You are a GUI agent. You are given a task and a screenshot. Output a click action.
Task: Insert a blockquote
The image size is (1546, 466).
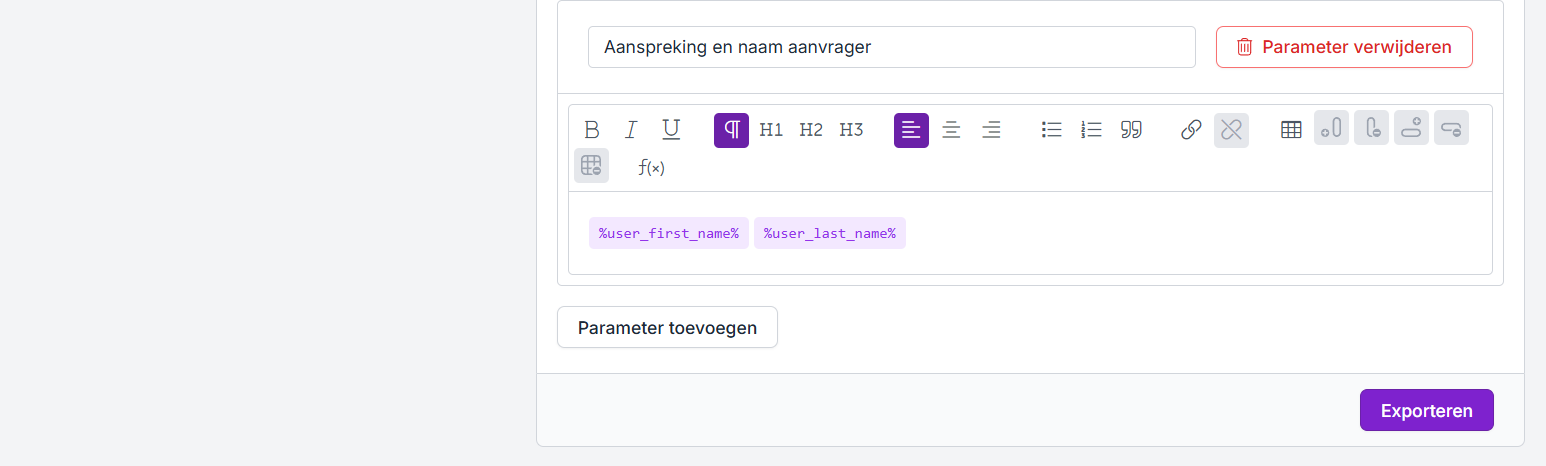(1131, 130)
